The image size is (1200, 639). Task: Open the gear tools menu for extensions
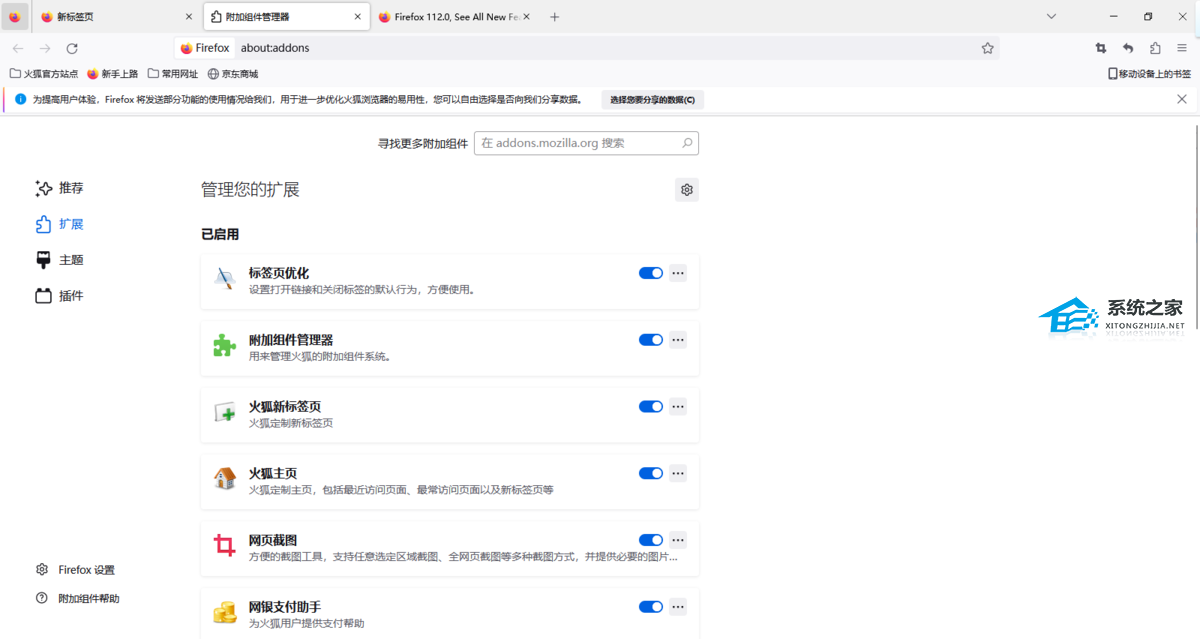click(687, 190)
